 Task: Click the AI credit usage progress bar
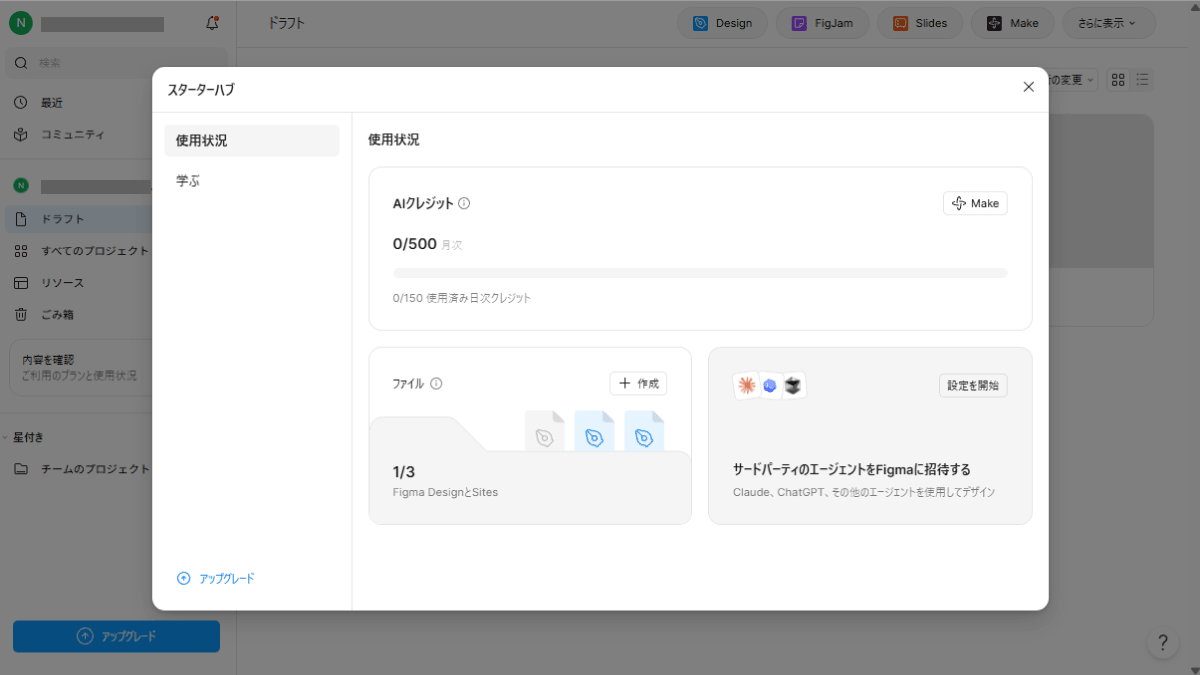click(x=700, y=272)
